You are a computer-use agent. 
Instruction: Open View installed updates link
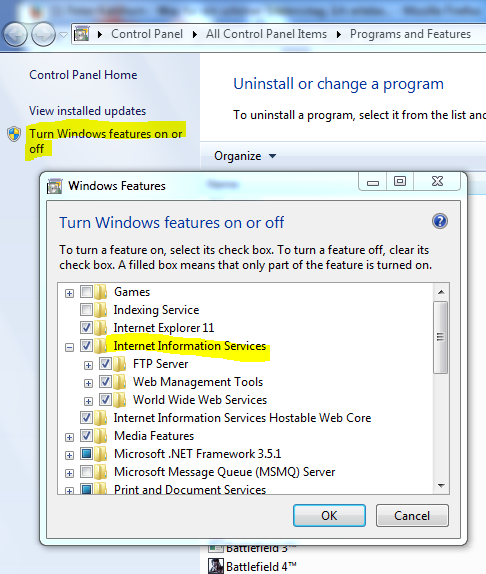pyautogui.click(x=87, y=111)
